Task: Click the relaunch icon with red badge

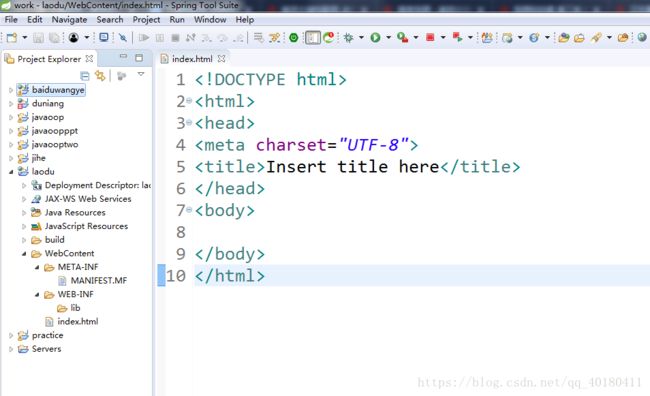Action: 329,37
